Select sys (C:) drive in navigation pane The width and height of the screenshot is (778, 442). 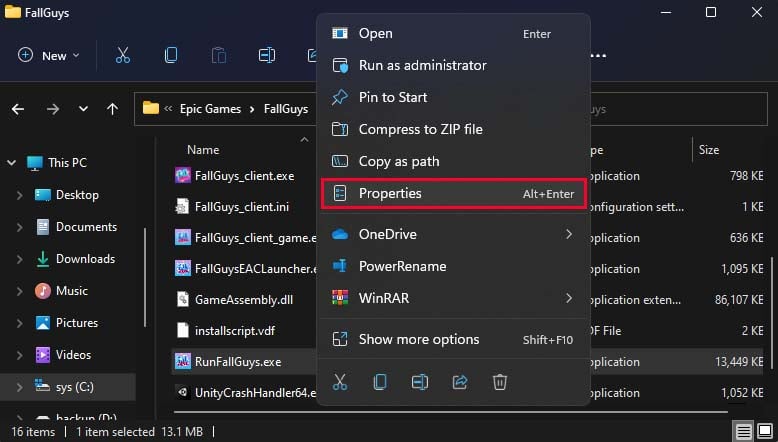74,387
